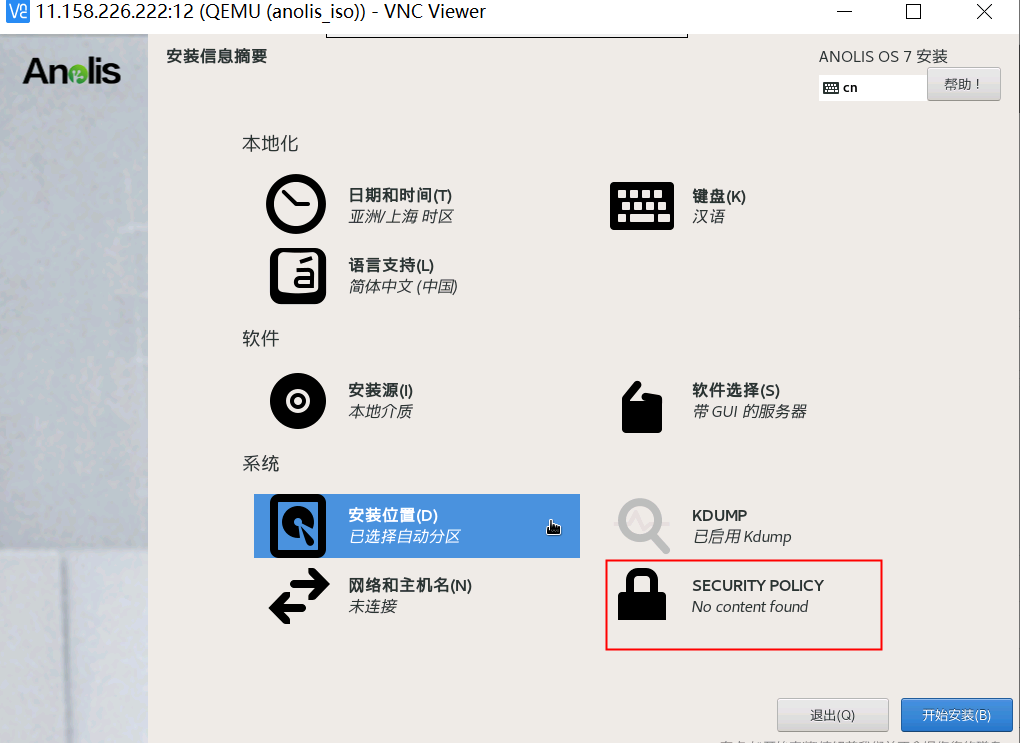Open 网络和主机名(N) settings label

(410, 585)
